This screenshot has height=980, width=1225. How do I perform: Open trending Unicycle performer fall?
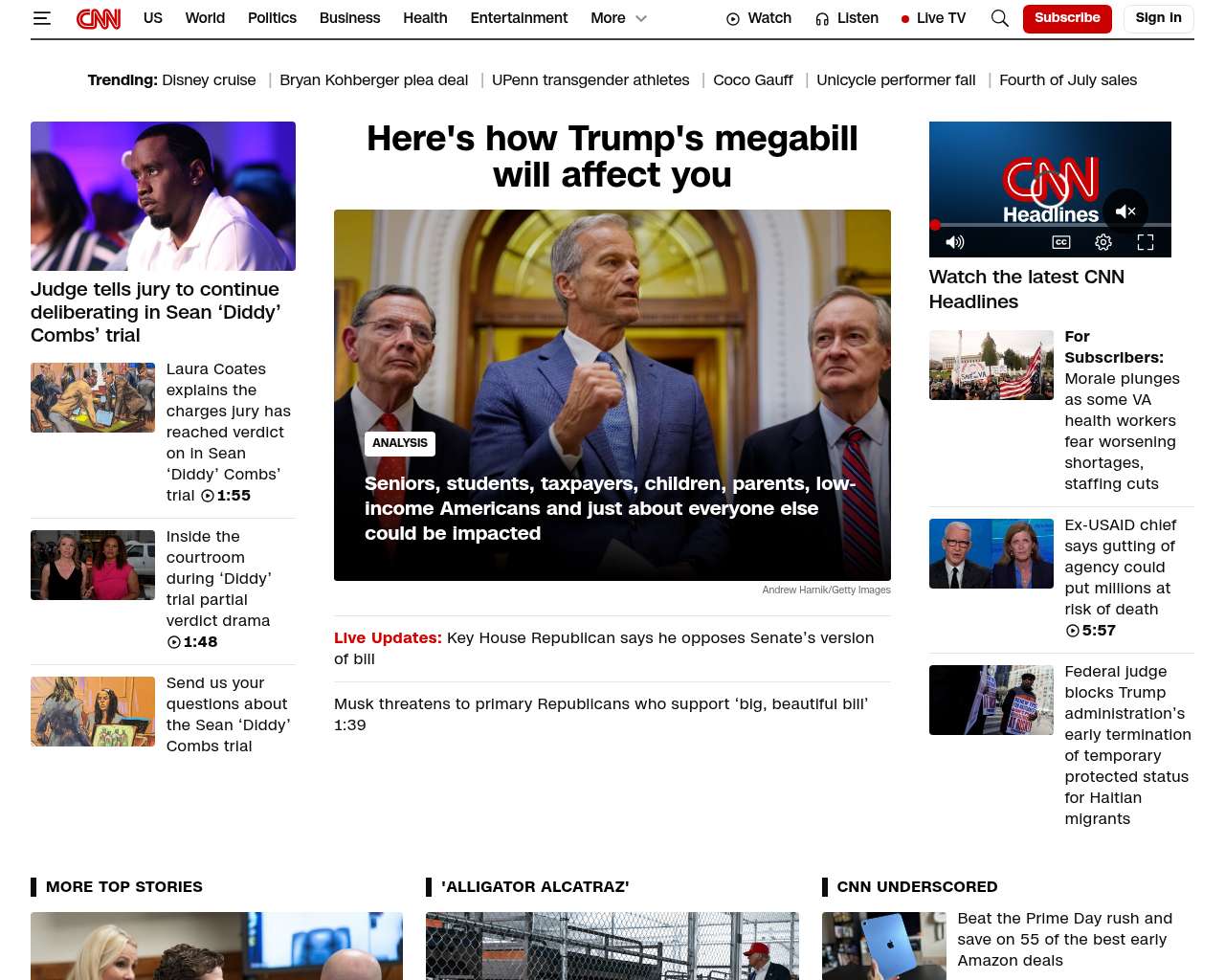click(896, 80)
